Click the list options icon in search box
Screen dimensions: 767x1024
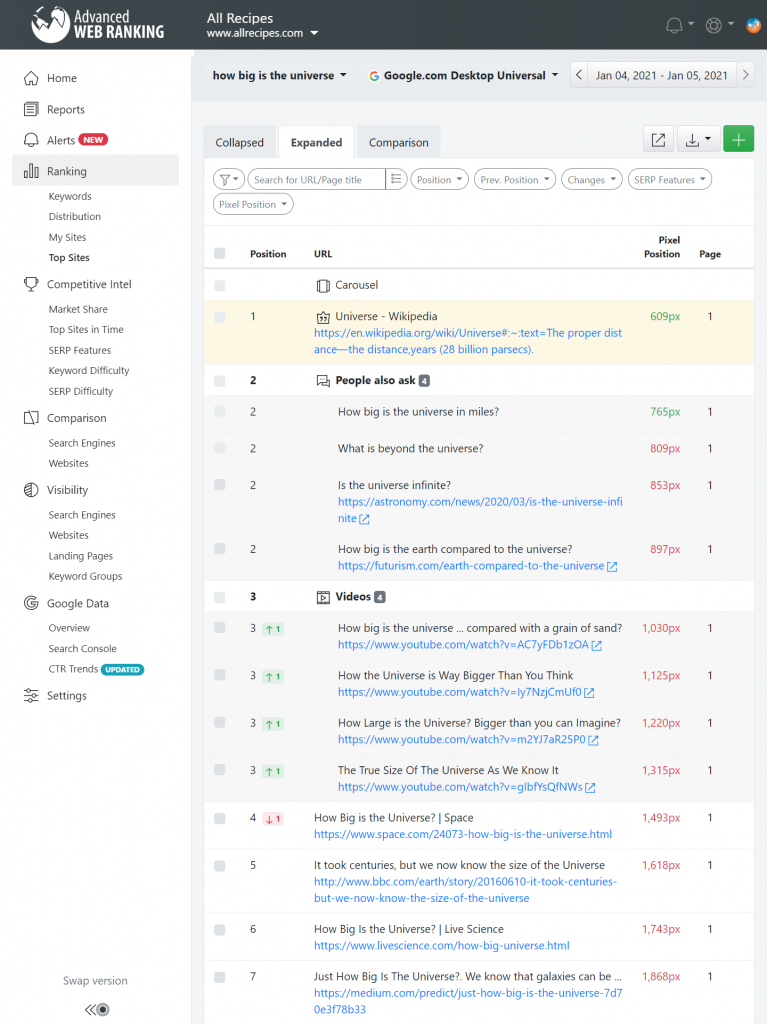tap(396, 179)
